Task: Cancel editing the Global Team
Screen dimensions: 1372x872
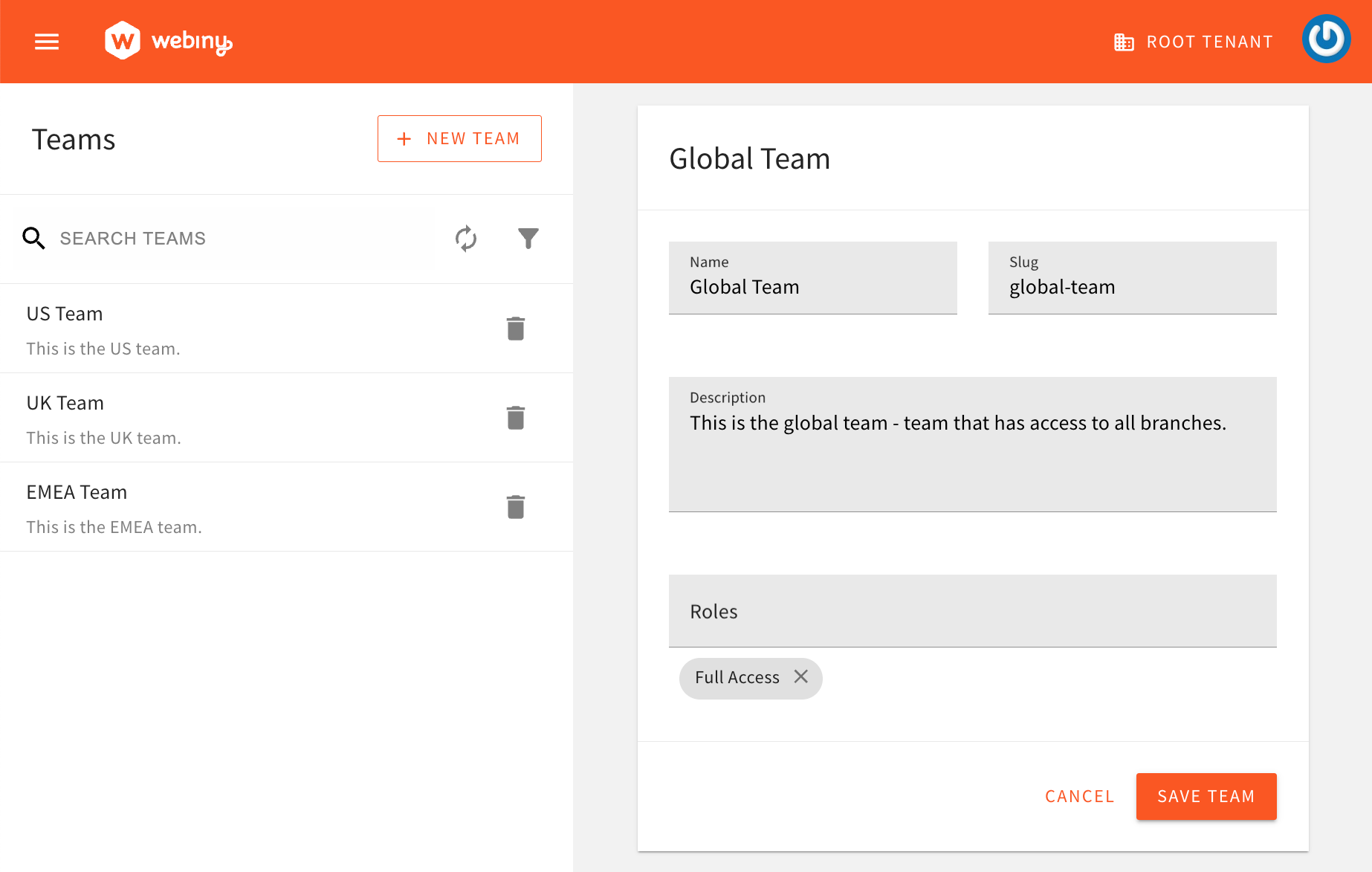Action: click(x=1079, y=796)
